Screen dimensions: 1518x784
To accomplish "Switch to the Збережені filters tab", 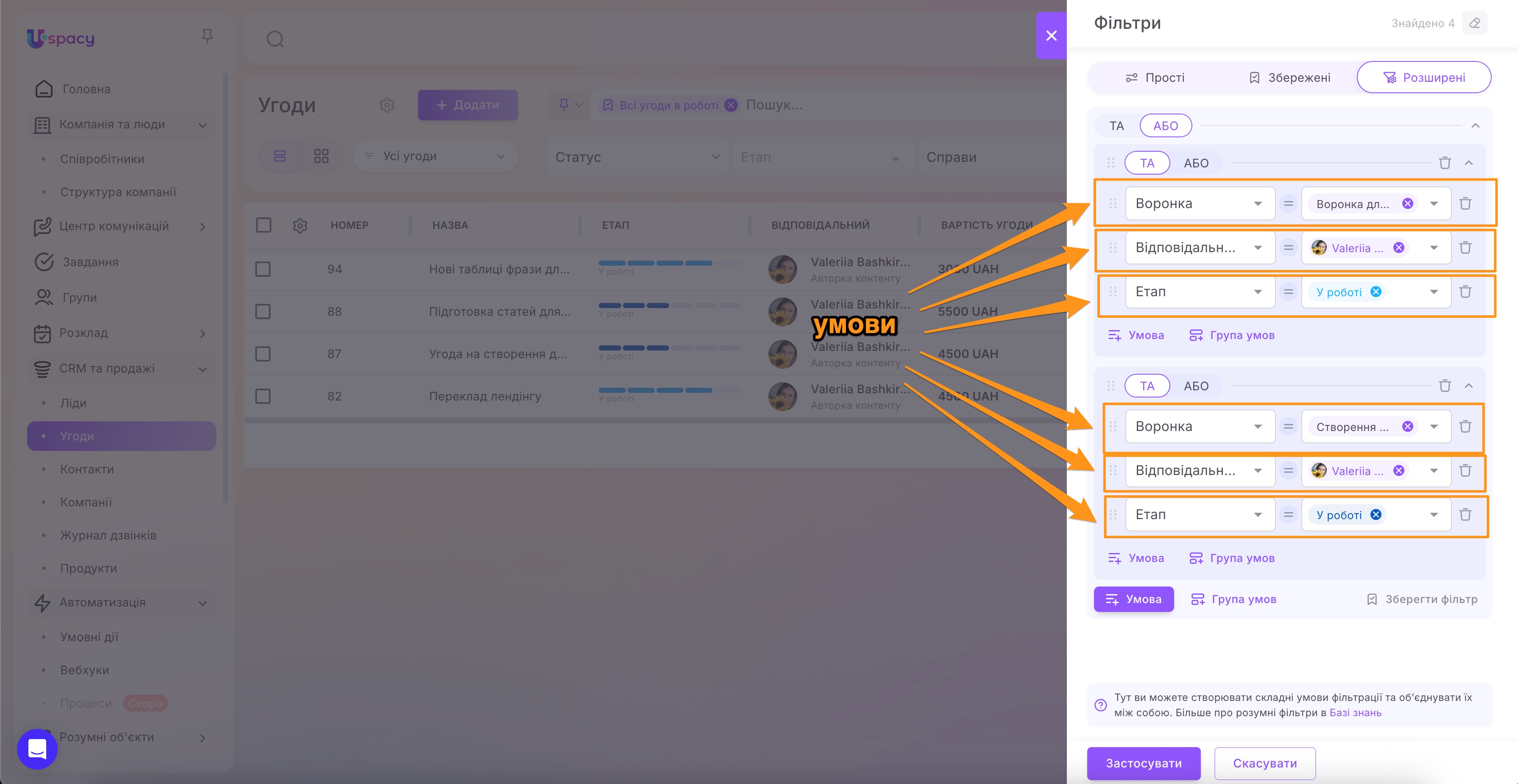I will (1289, 78).
